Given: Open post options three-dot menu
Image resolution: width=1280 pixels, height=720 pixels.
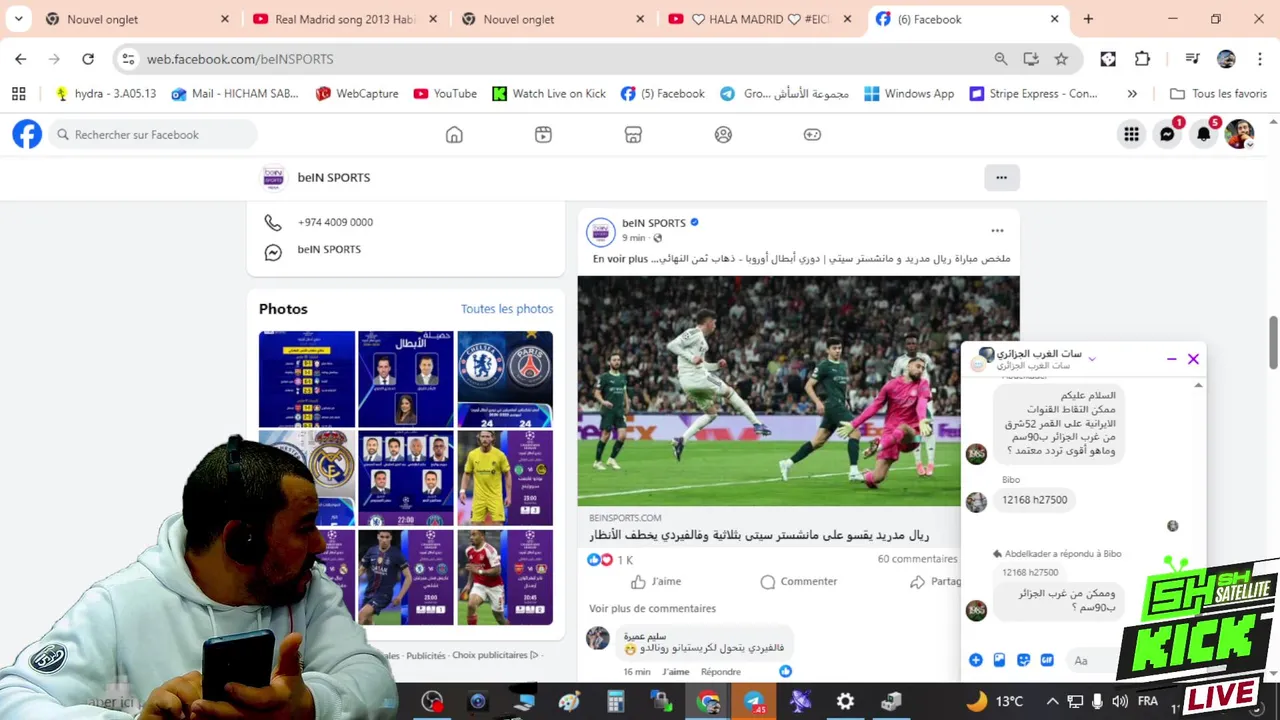Looking at the screenshot, I should (x=997, y=231).
